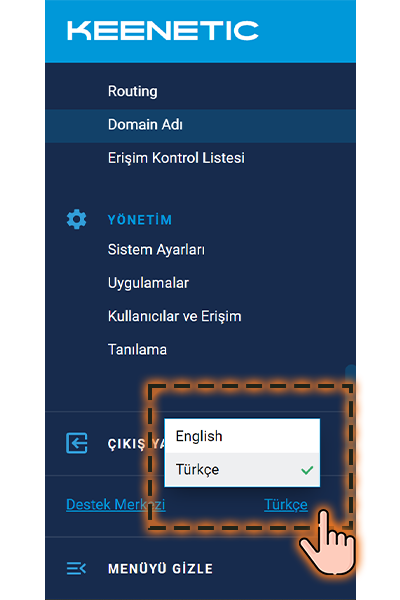Click the green checkmark next to Türkçe
400x600 pixels.
tap(307, 470)
